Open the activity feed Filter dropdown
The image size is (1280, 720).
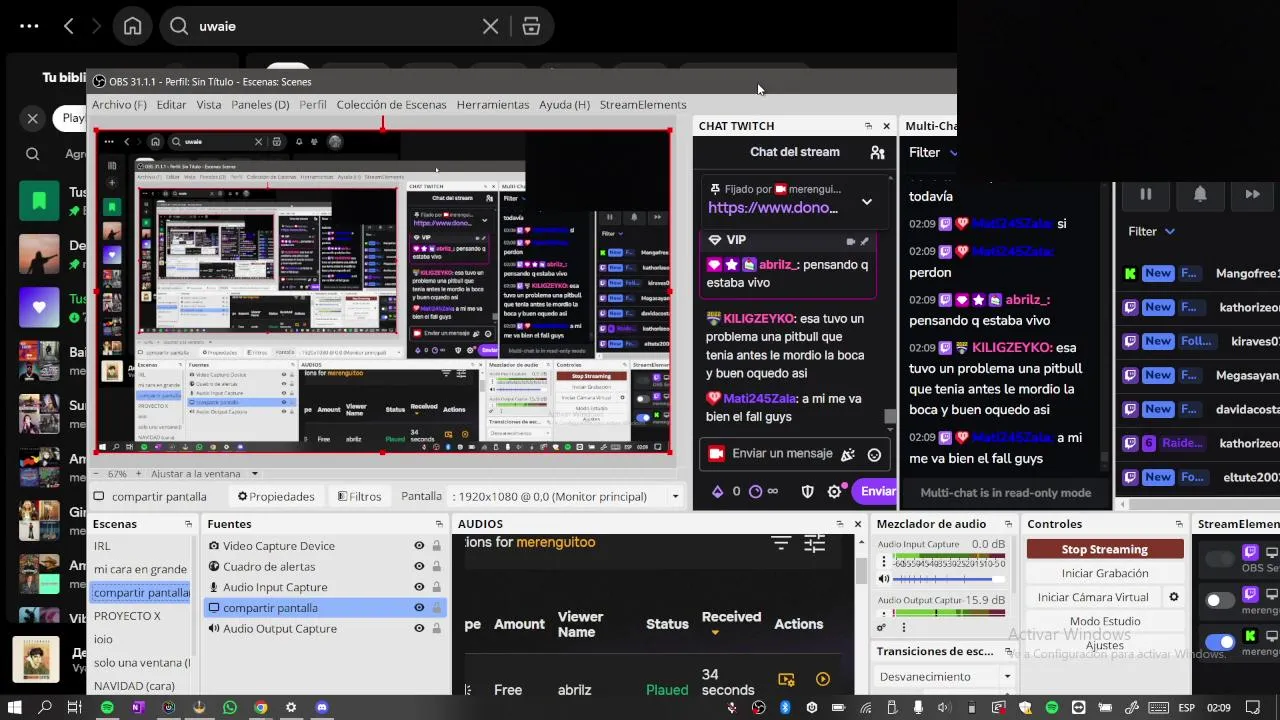[x=1151, y=231]
